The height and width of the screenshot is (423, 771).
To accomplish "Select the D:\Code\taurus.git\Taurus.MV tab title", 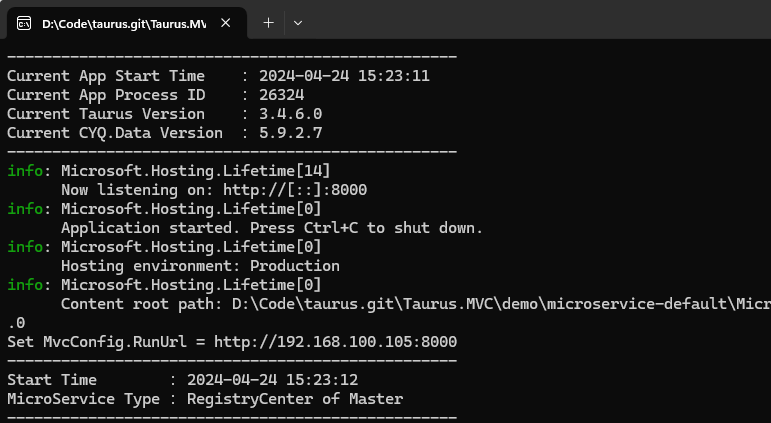I will coord(124,24).
